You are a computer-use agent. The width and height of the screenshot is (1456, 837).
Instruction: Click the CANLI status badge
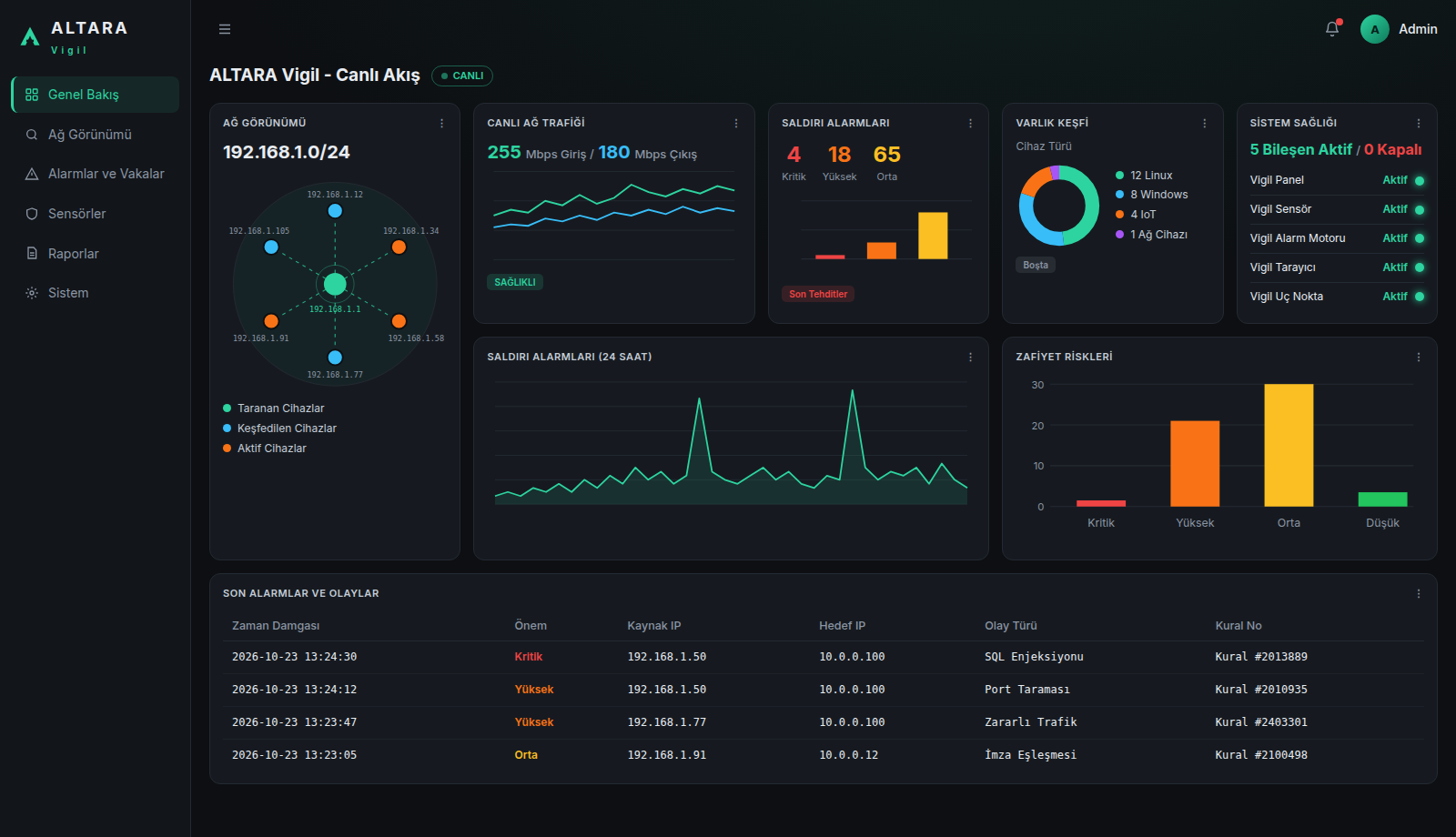pyautogui.click(x=462, y=76)
